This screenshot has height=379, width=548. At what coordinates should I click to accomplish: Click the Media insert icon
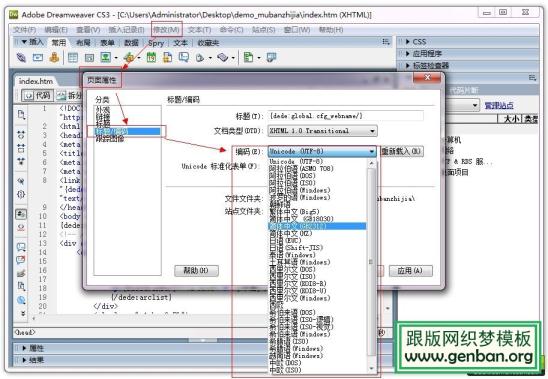pyautogui.click(x=129, y=57)
